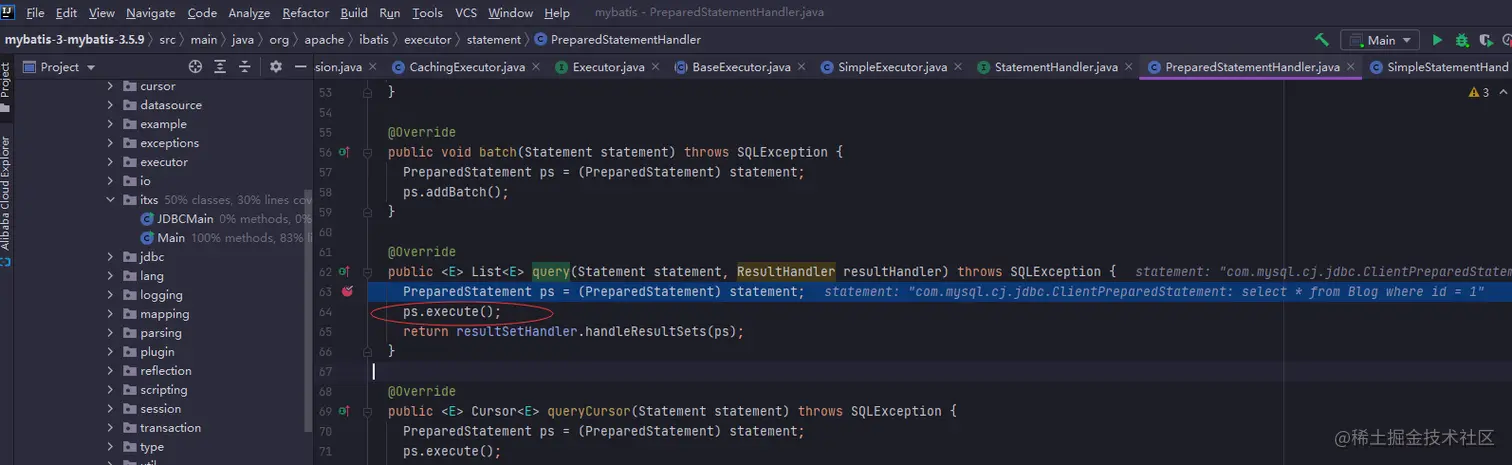Run the Main configuration
Screen dimensions: 1512x465
click(1437, 40)
